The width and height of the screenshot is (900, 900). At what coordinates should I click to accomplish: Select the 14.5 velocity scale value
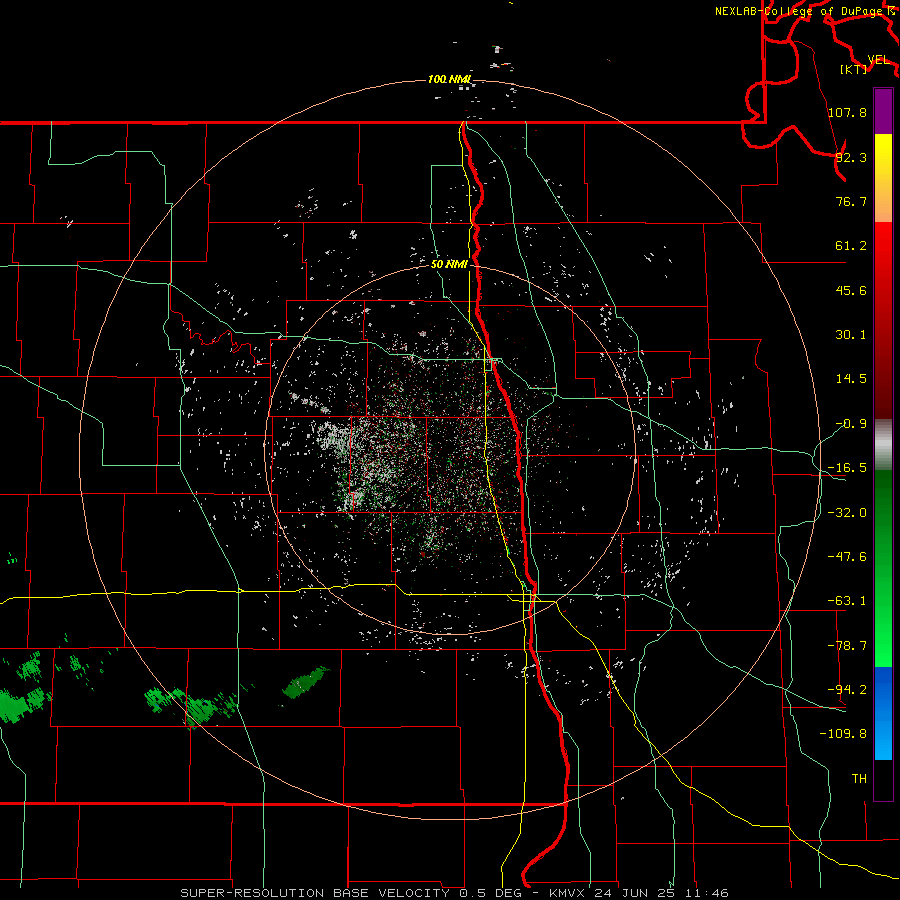[851, 379]
